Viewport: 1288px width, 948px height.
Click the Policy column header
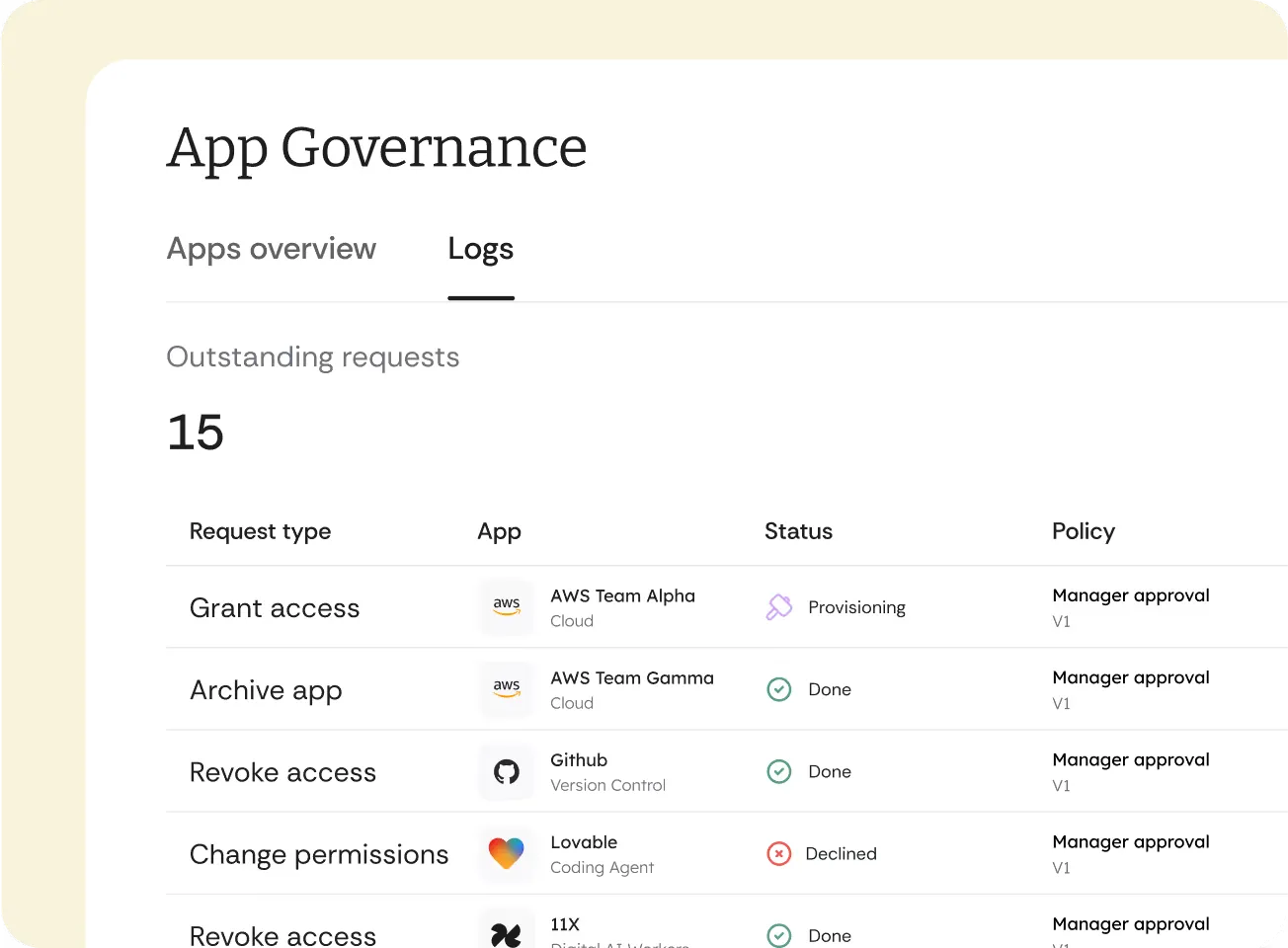tap(1084, 531)
